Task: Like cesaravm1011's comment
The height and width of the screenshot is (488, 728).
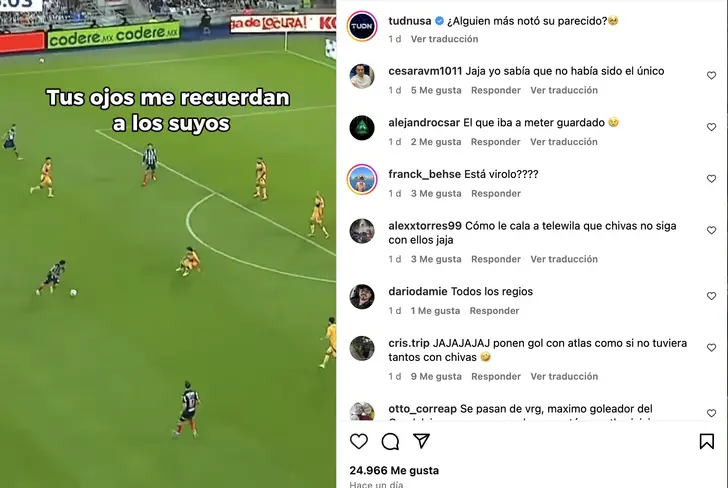Action: point(711,75)
